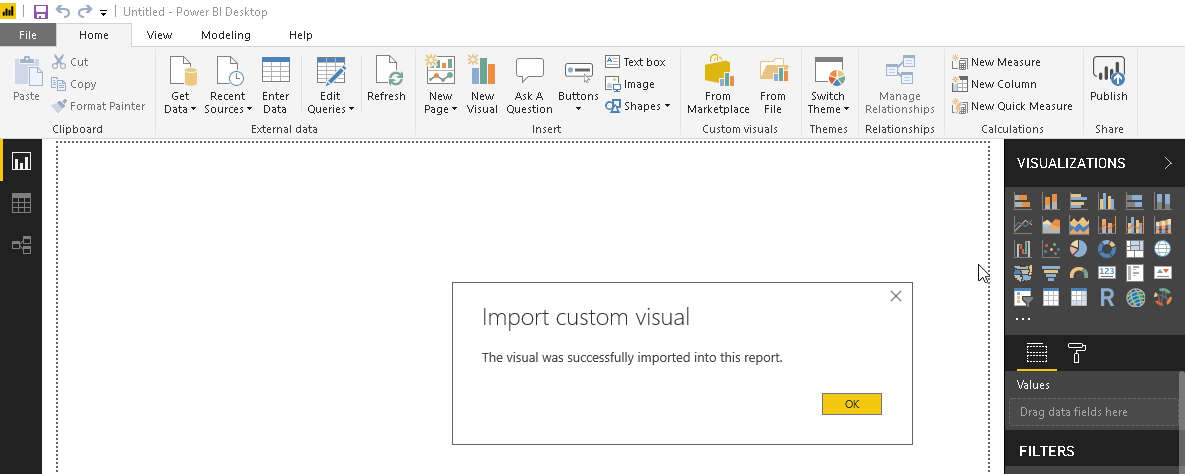Select the pie chart visualization
The width and height of the screenshot is (1185, 474).
1078,249
